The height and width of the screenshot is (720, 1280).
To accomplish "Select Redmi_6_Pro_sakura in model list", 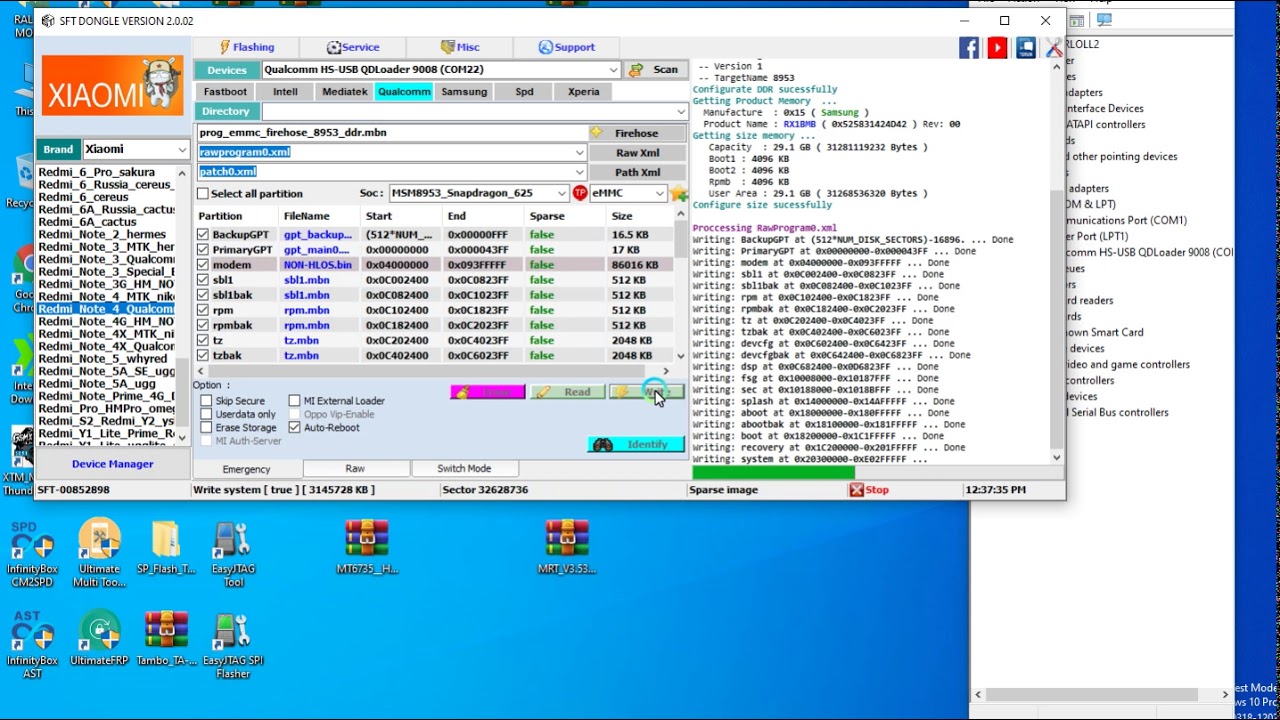I will pyautogui.click(x=105, y=172).
